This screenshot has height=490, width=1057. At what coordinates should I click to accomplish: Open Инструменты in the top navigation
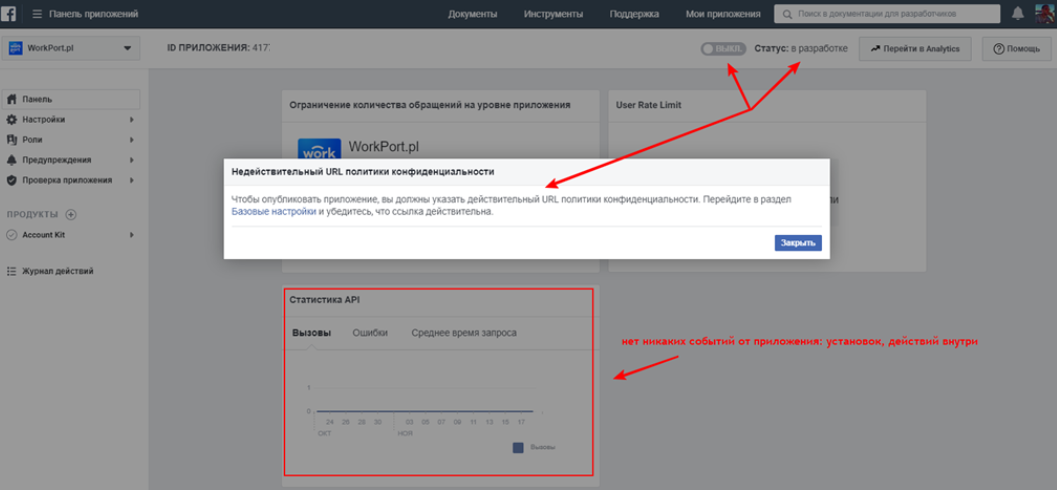tap(553, 13)
